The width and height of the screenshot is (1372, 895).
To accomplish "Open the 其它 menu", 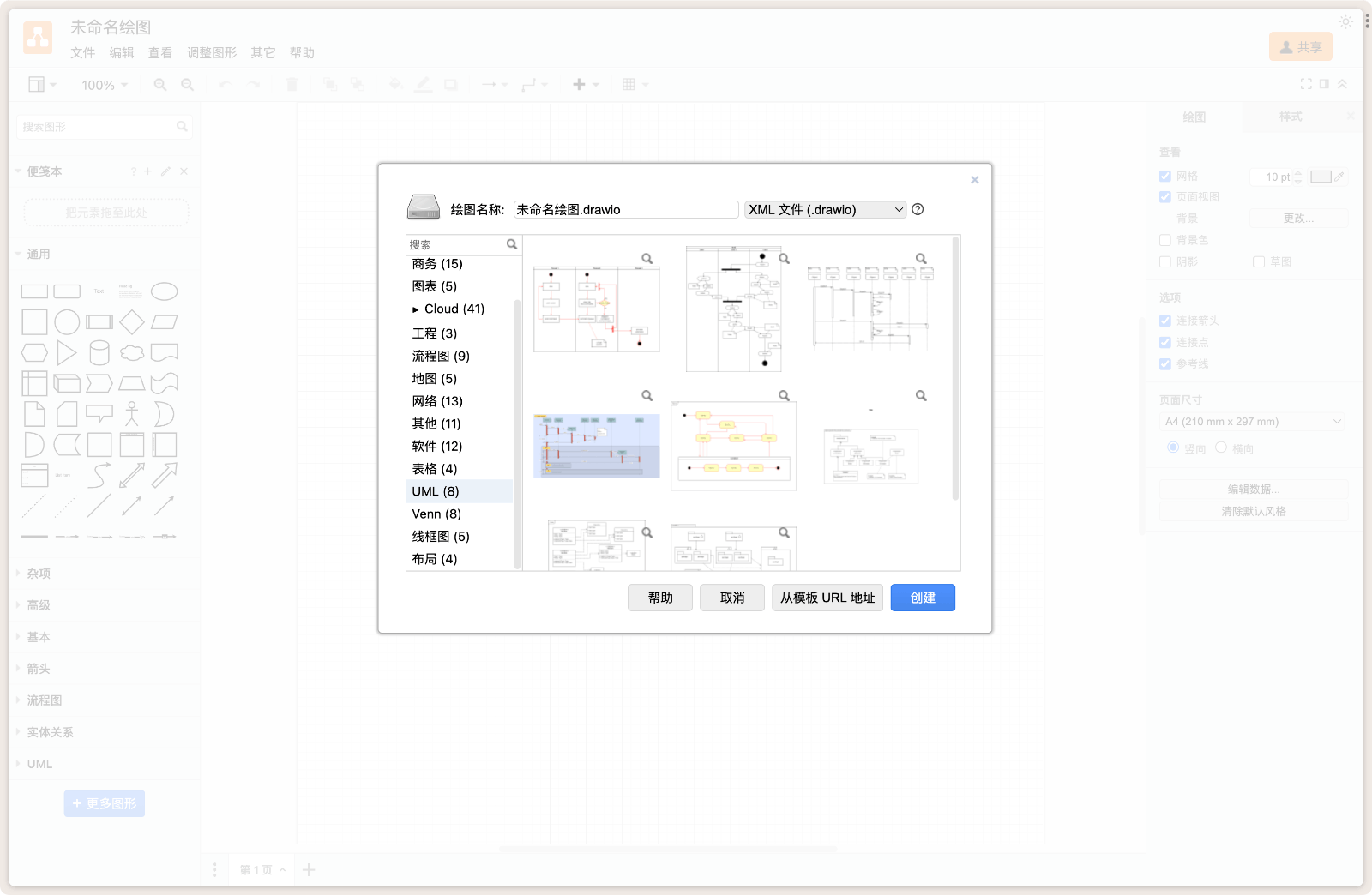I will point(263,53).
